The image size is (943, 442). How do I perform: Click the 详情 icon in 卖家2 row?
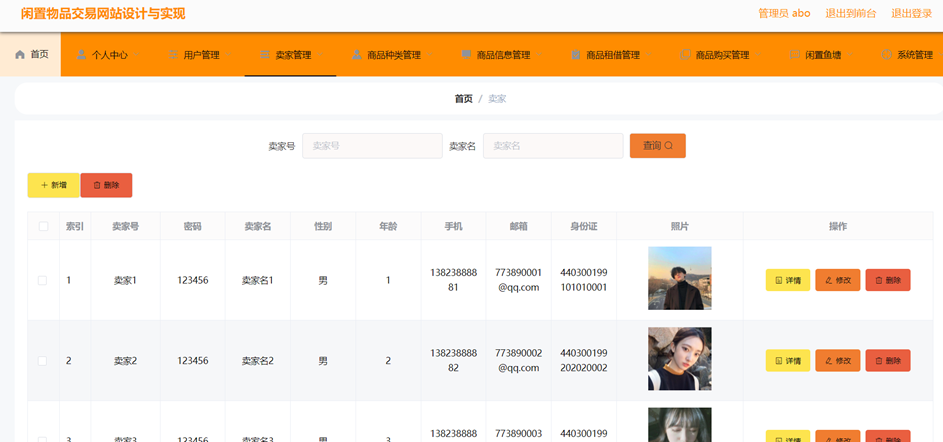click(779, 361)
